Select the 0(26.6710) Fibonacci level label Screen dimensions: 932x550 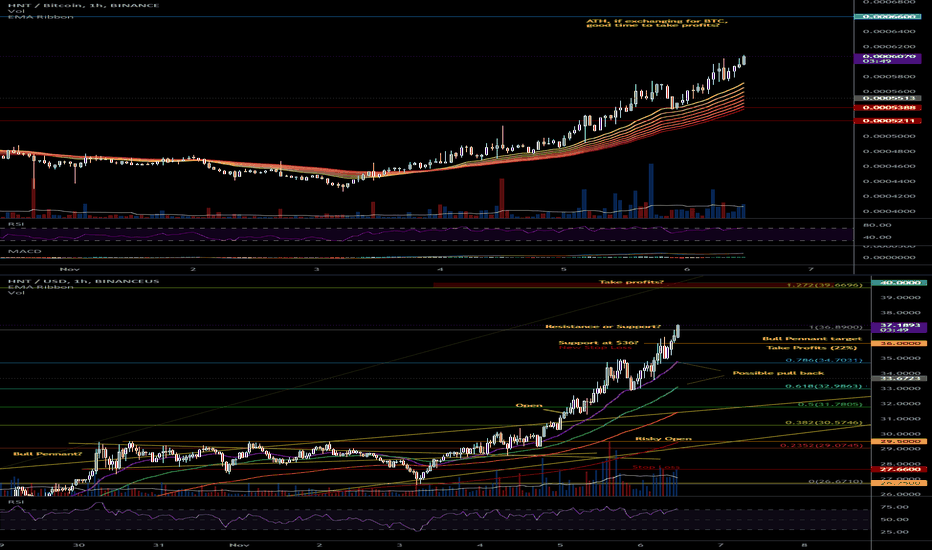click(835, 481)
